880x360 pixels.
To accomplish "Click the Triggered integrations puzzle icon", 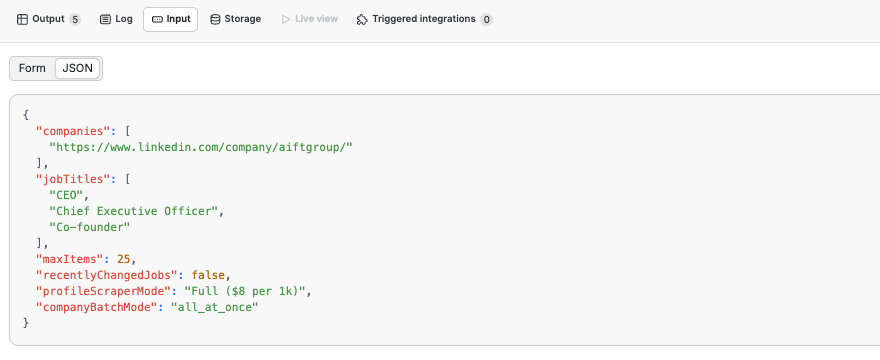I will click(362, 20).
